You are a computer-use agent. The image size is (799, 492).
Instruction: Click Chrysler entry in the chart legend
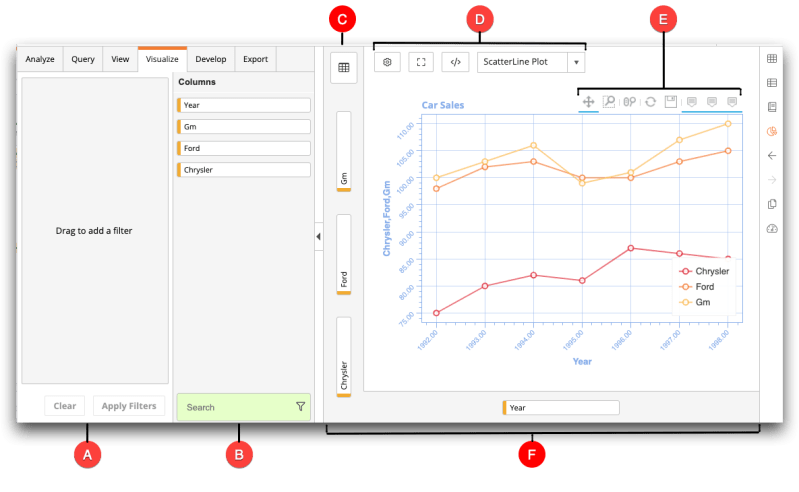tap(705, 271)
